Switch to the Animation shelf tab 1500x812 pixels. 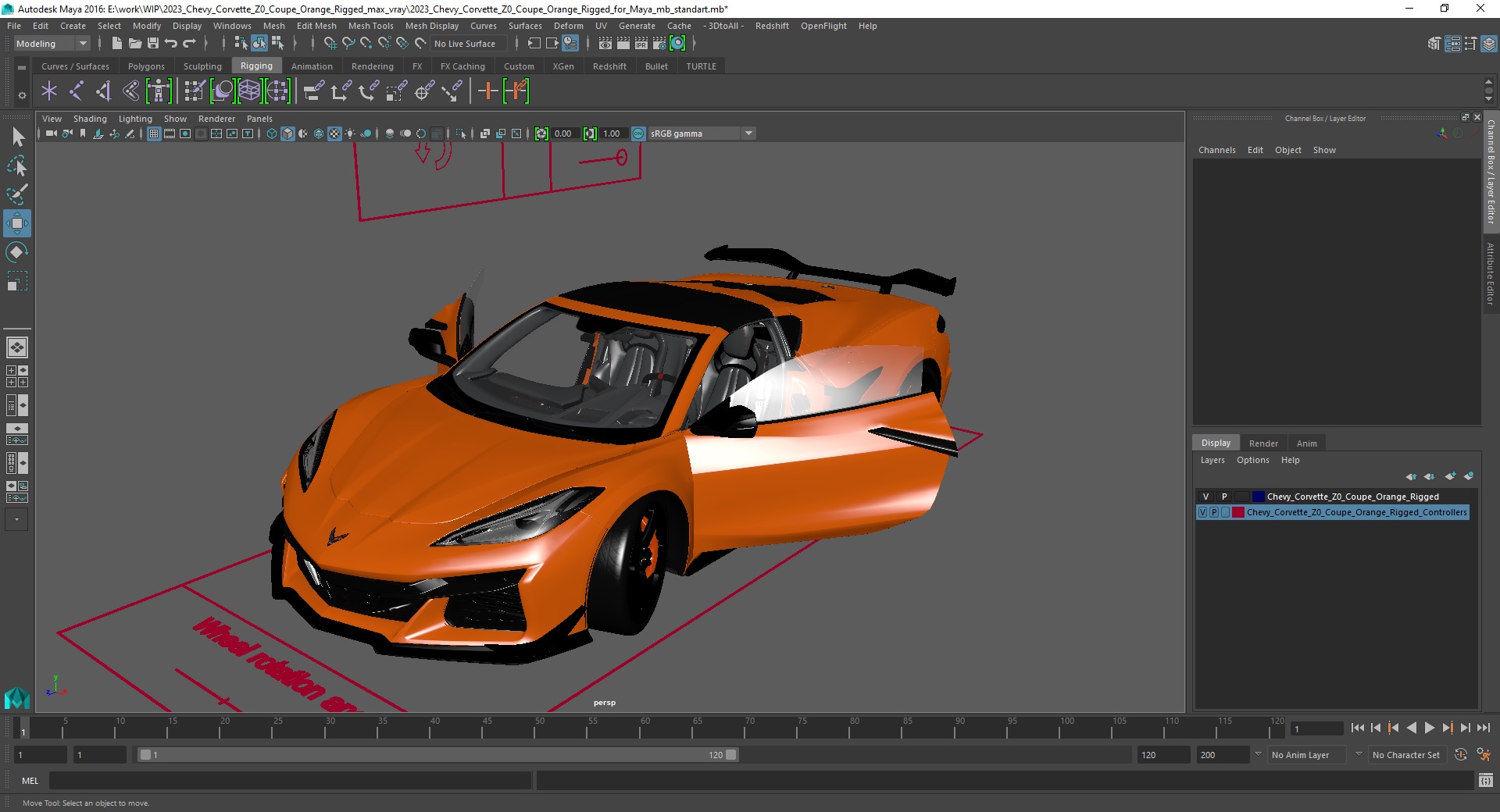tap(312, 66)
